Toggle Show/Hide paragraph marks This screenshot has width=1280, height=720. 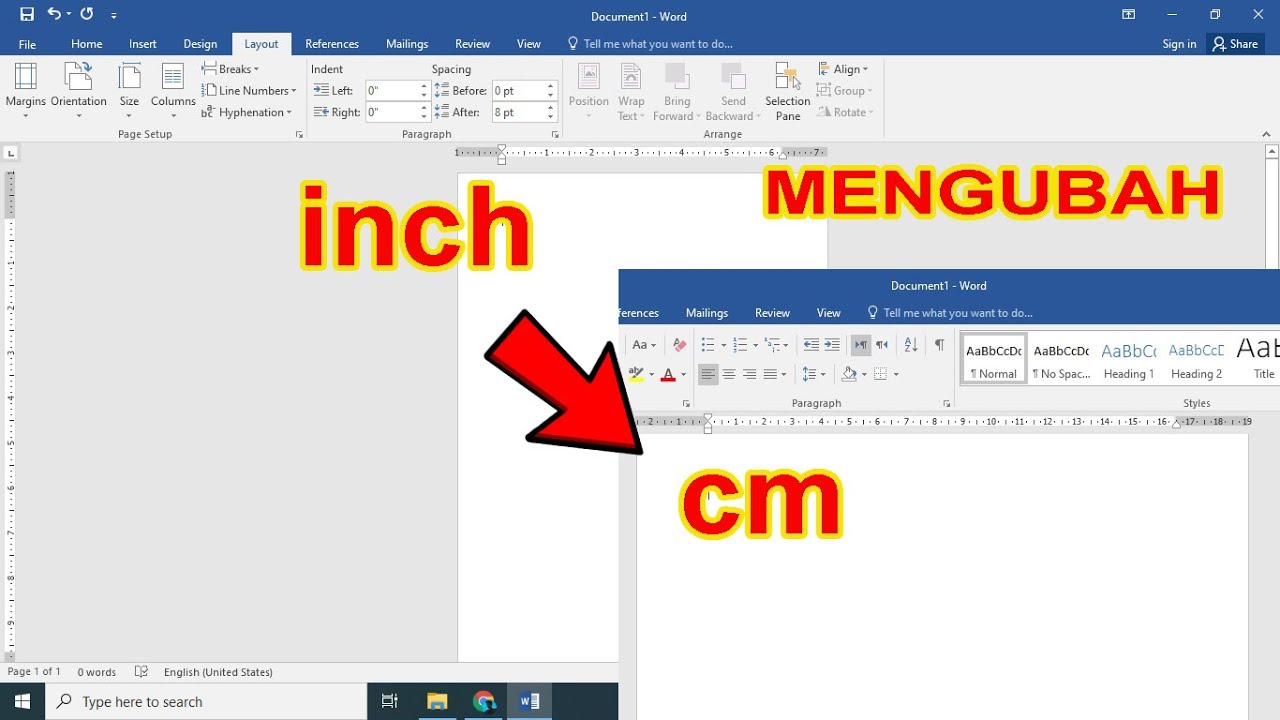[939, 345]
